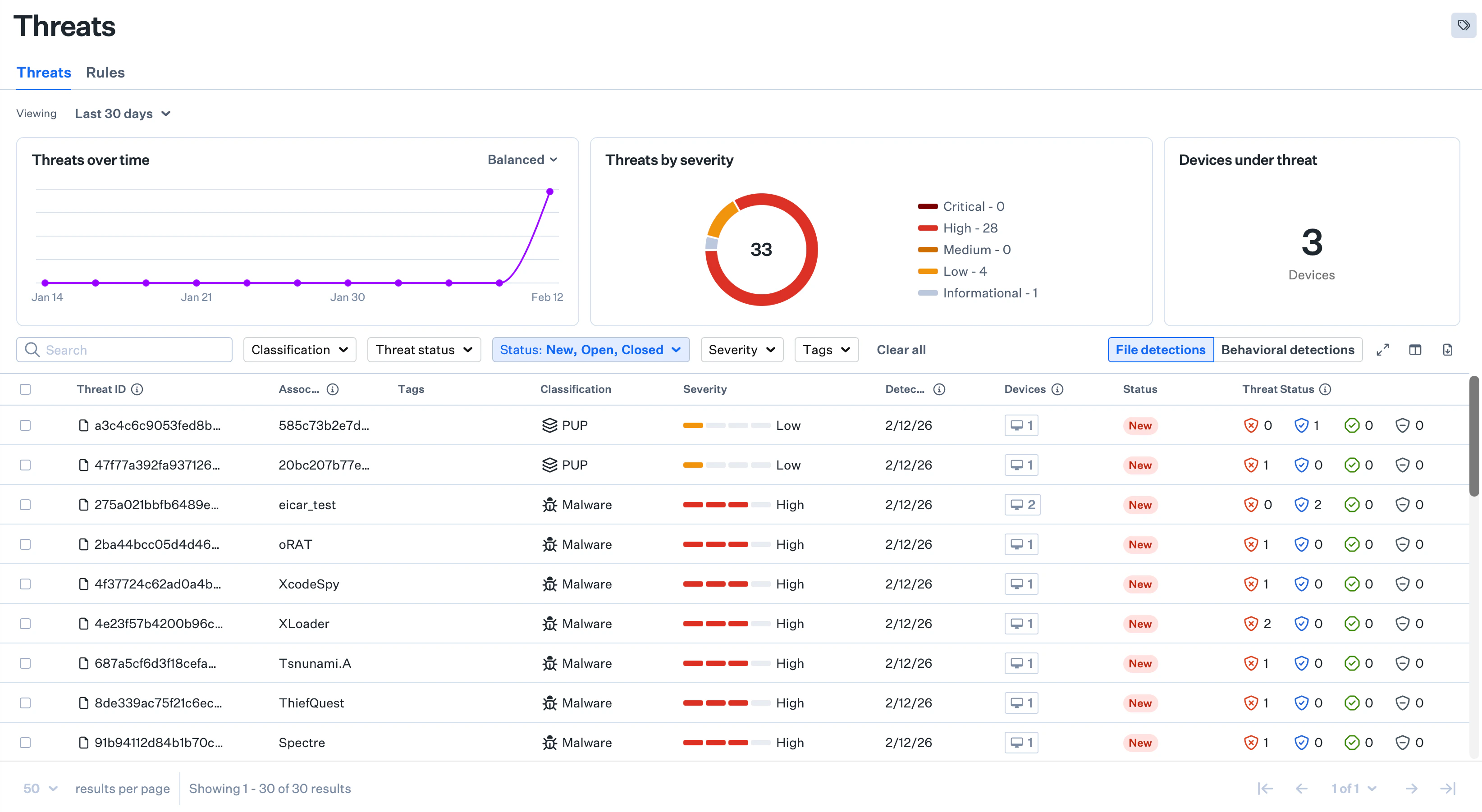This screenshot has width=1482, height=812.
Task: Select the checkbox on the XcodeSpy row
Action: point(25,584)
